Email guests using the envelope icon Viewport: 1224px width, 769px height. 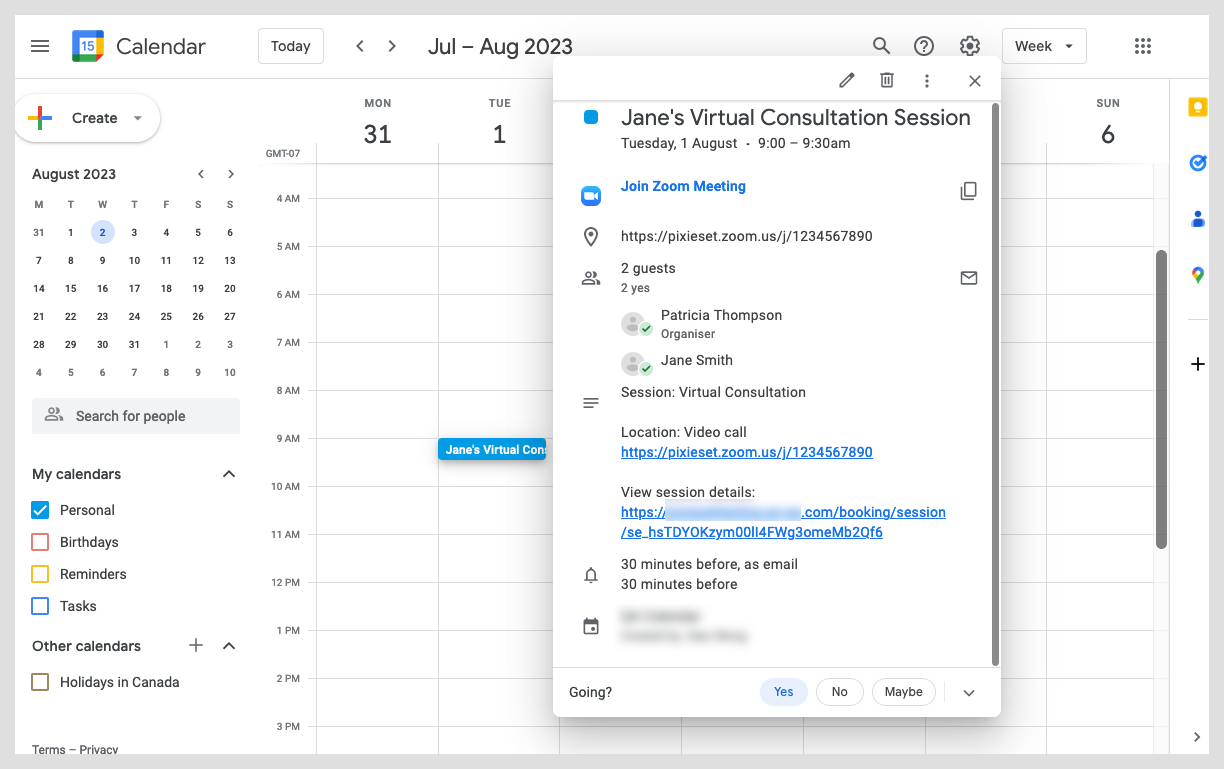click(968, 278)
